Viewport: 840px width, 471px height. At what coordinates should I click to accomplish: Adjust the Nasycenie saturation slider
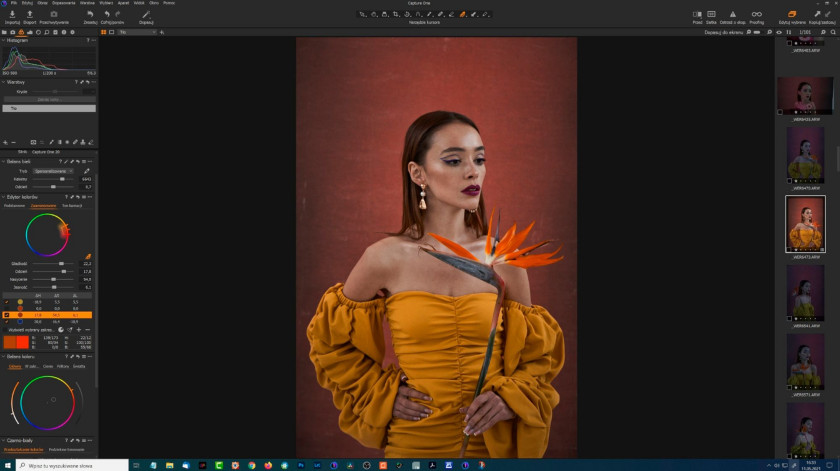(54, 279)
